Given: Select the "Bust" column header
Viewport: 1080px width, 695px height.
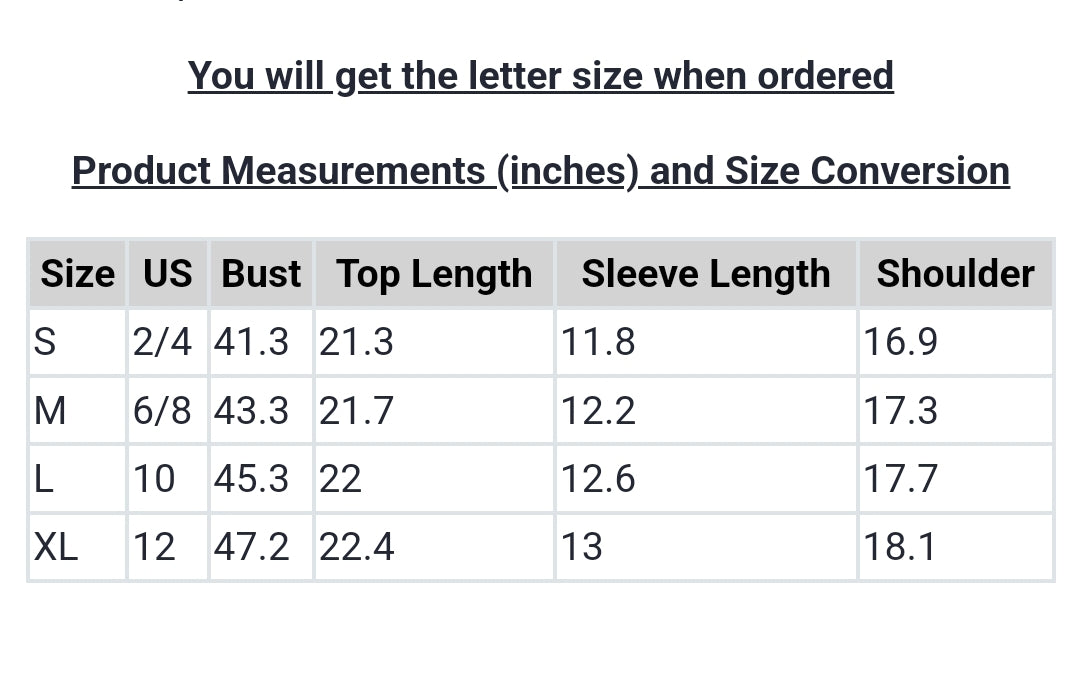Looking at the screenshot, I should pyautogui.click(x=261, y=274).
